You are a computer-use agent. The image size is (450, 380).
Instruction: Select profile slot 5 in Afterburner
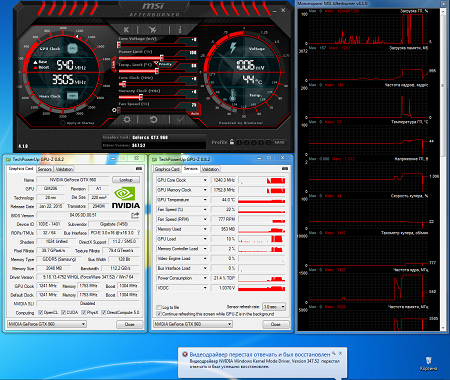[268, 142]
